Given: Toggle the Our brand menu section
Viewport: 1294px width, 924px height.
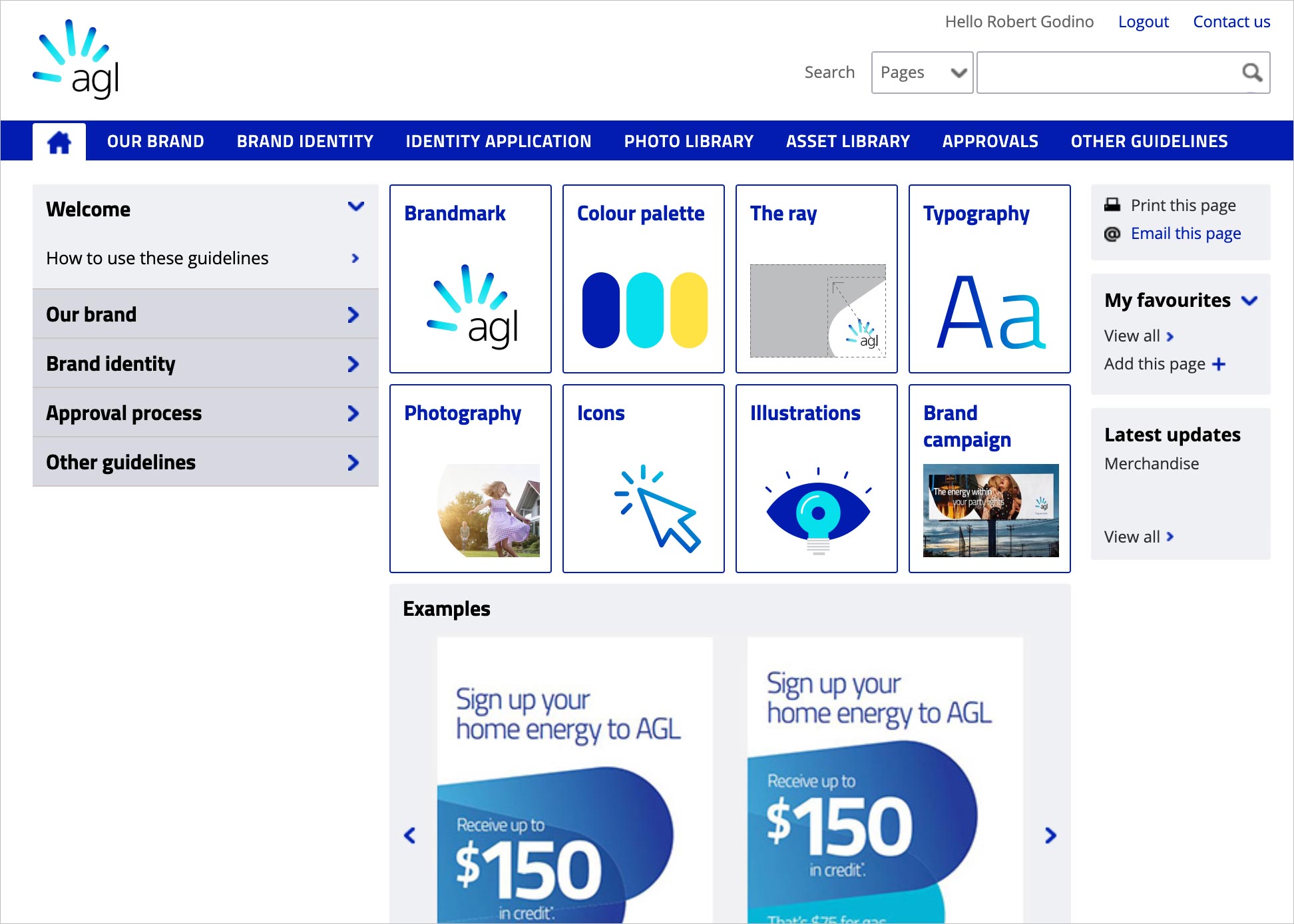Looking at the screenshot, I should [203, 314].
